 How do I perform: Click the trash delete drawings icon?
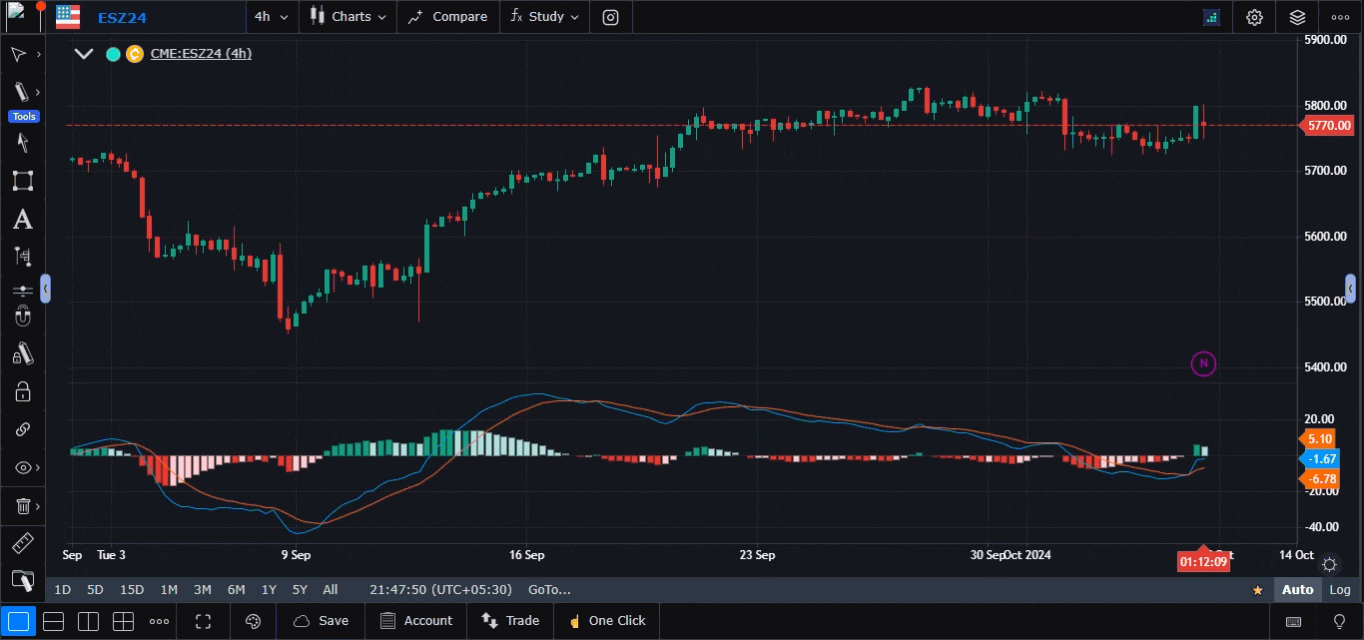coord(22,507)
